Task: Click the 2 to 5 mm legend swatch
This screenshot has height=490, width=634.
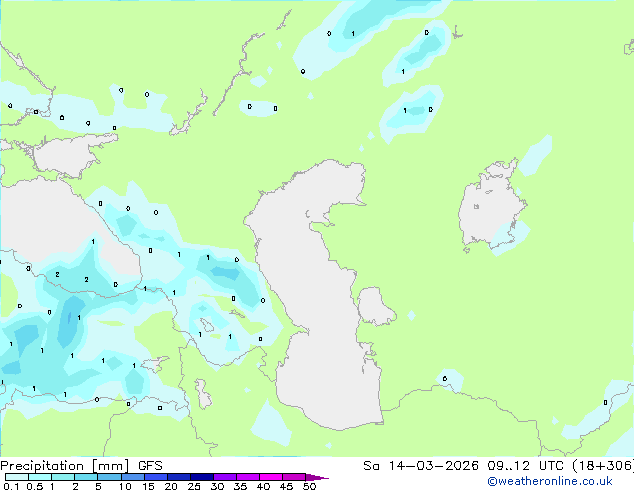Action: [86, 477]
